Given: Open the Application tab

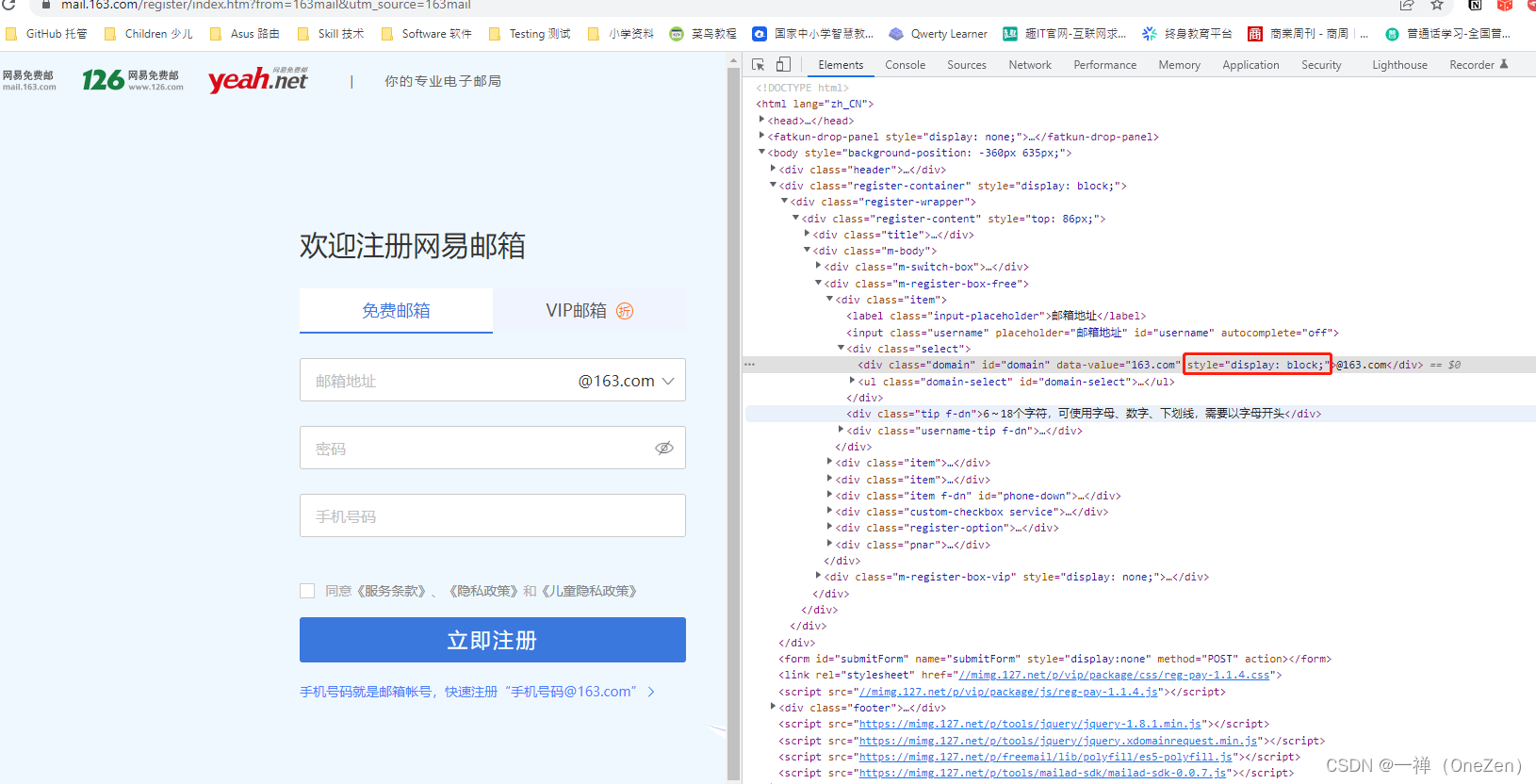Looking at the screenshot, I should [x=1251, y=65].
